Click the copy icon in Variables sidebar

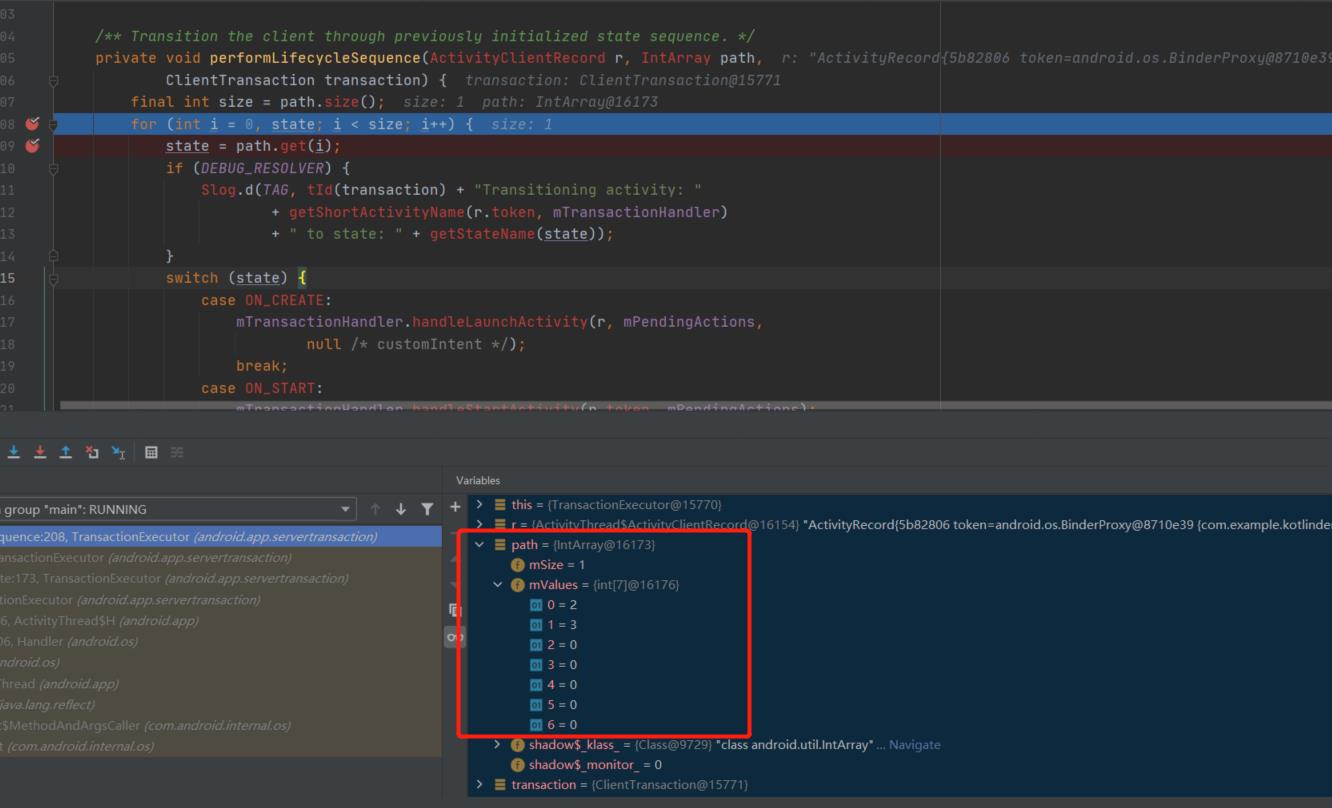pos(455,610)
